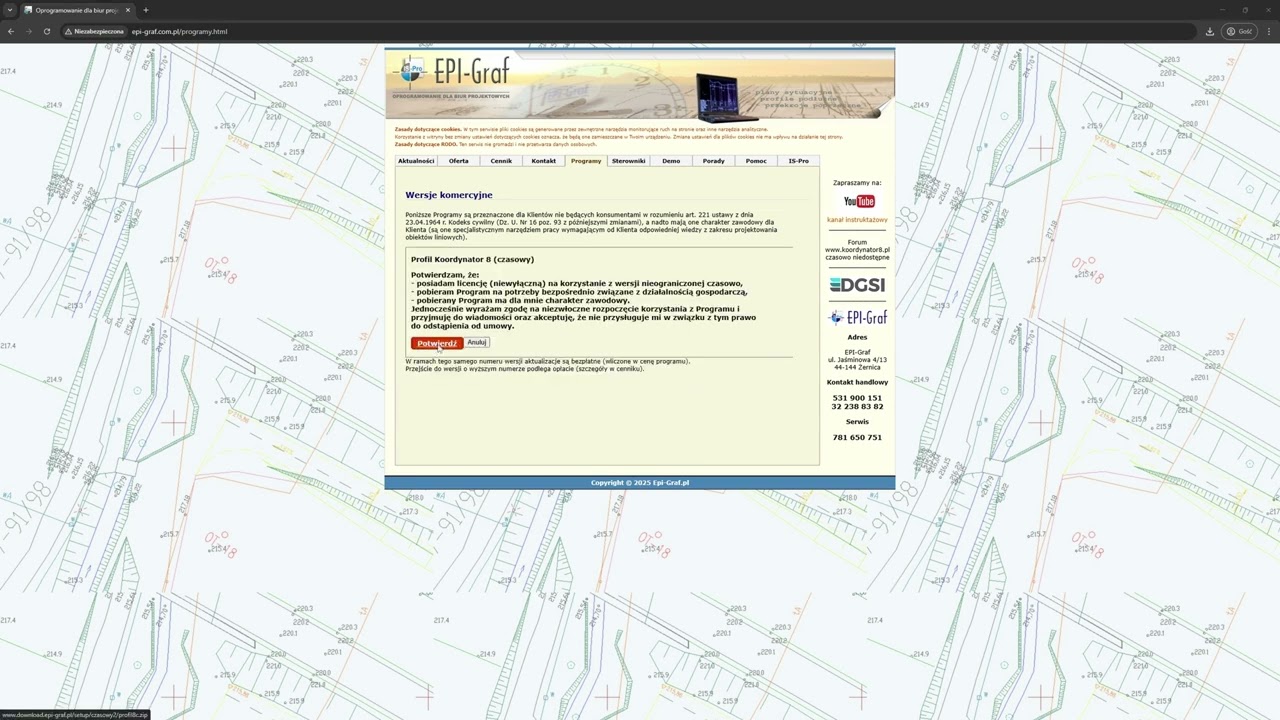The width and height of the screenshot is (1280, 720).
Task: Open the Kontakt menu tab
Action: pyautogui.click(x=544, y=161)
